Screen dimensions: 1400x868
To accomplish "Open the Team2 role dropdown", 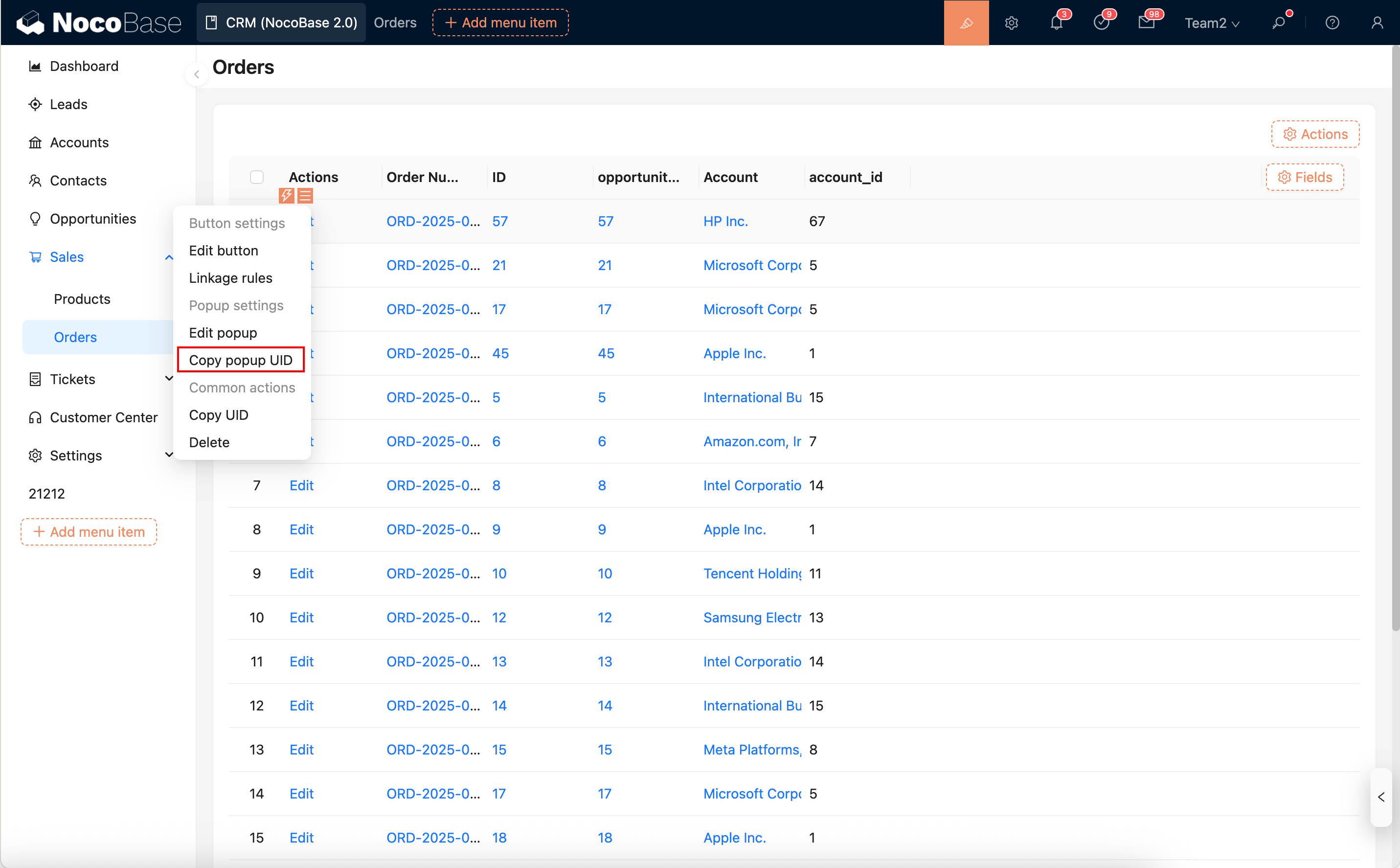I will (1212, 23).
